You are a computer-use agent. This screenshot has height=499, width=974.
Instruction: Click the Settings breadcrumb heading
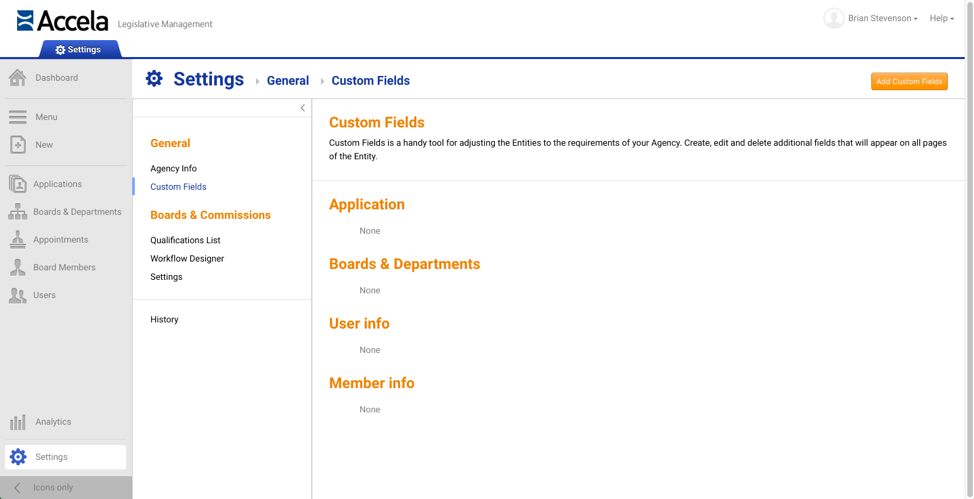(x=209, y=79)
